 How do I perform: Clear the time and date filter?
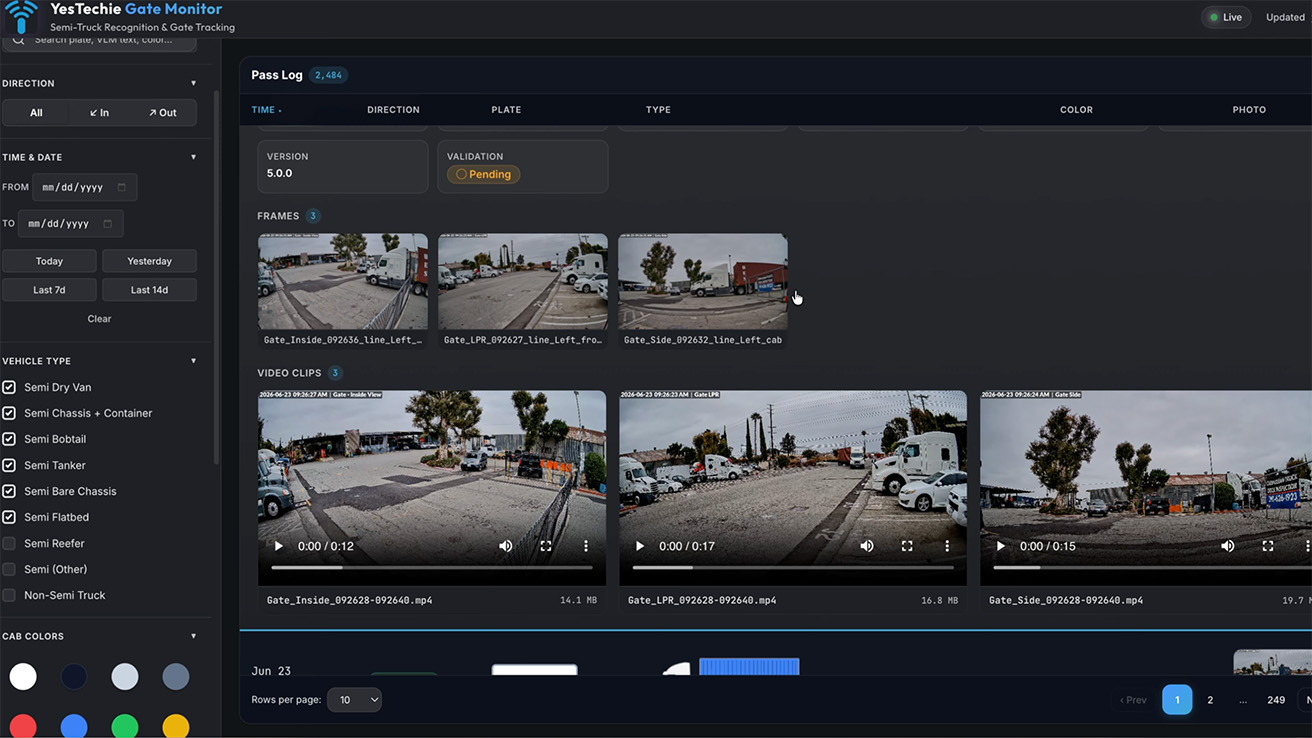99,319
